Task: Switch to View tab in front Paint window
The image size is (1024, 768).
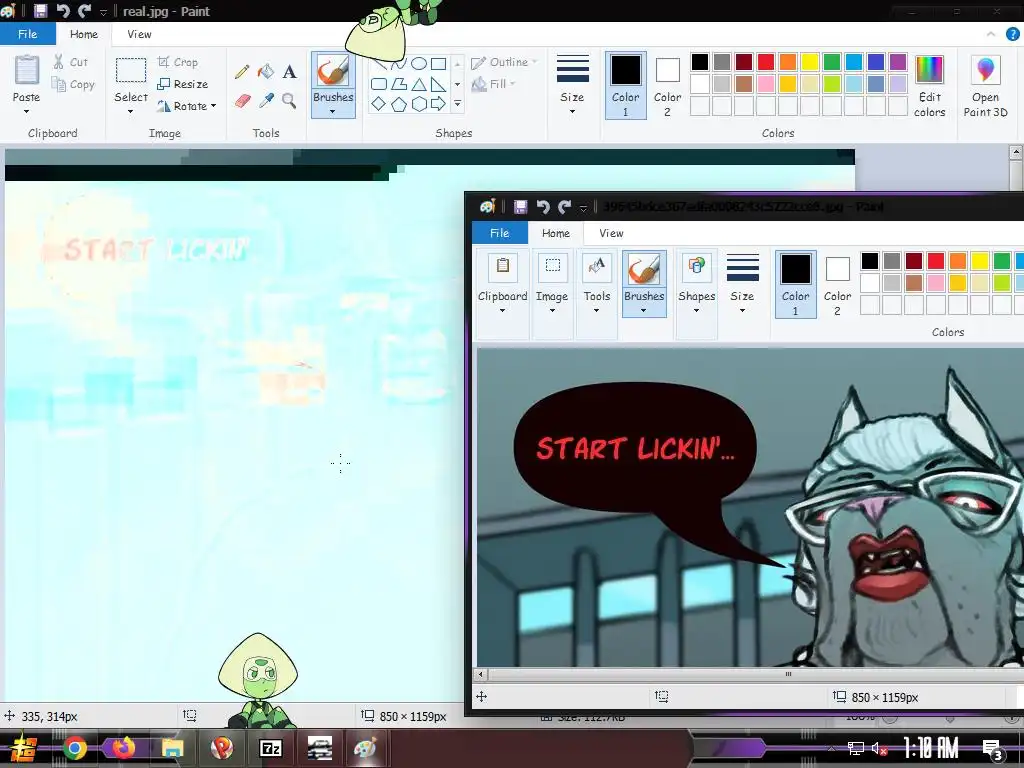Action: (611, 233)
